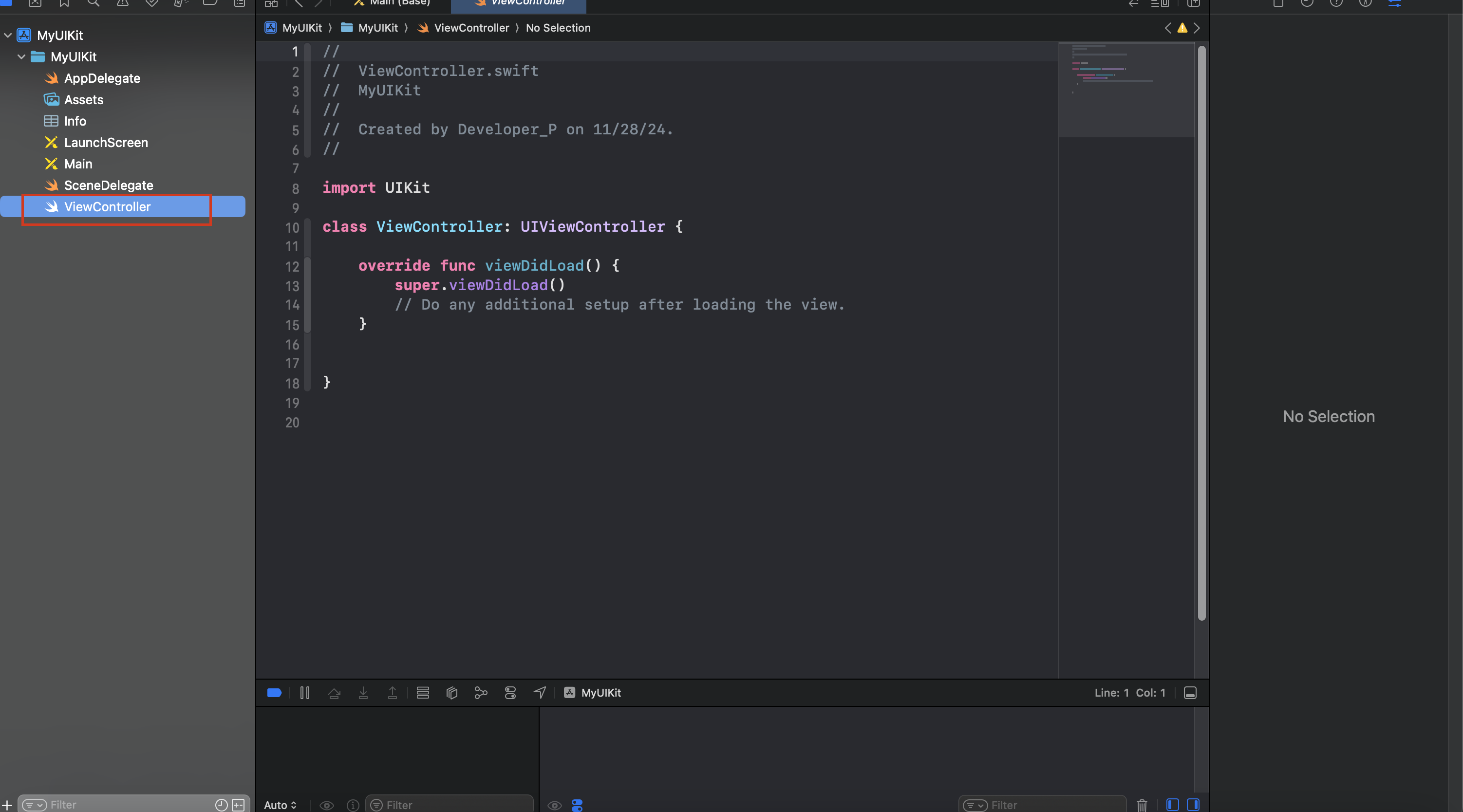Open the Debug Memory Graph
The height and width of the screenshot is (812, 1463).
click(481, 693)
